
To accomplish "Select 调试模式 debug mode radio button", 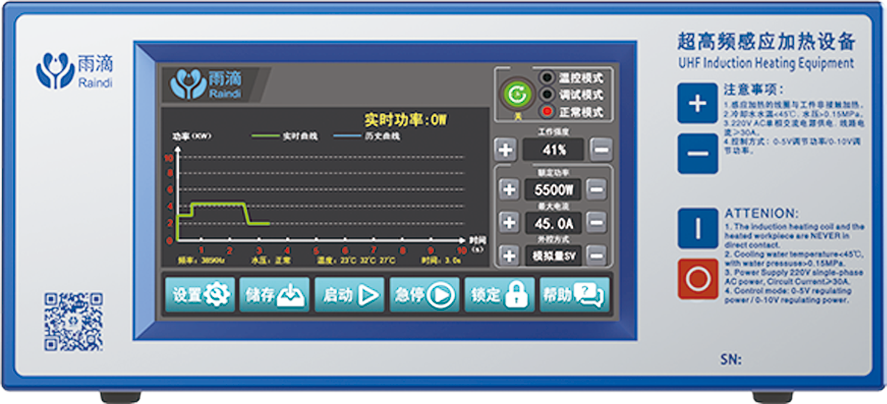I will 547,94.
